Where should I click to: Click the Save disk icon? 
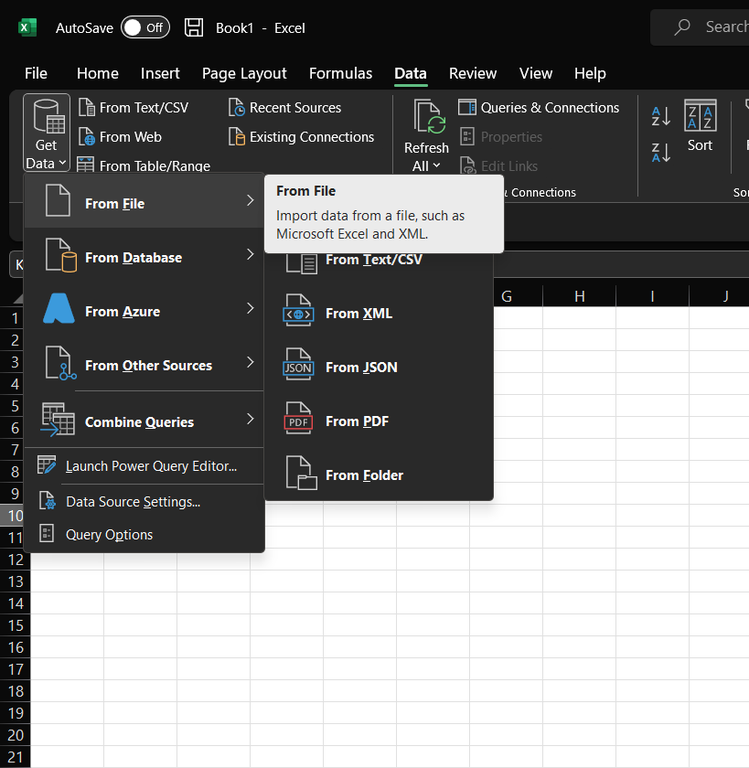click(194, 28)
